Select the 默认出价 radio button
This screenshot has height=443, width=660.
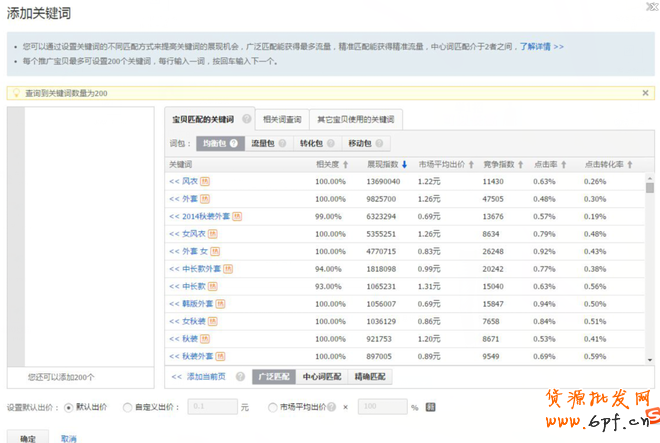pyautogui.click(x=69, y=407)
